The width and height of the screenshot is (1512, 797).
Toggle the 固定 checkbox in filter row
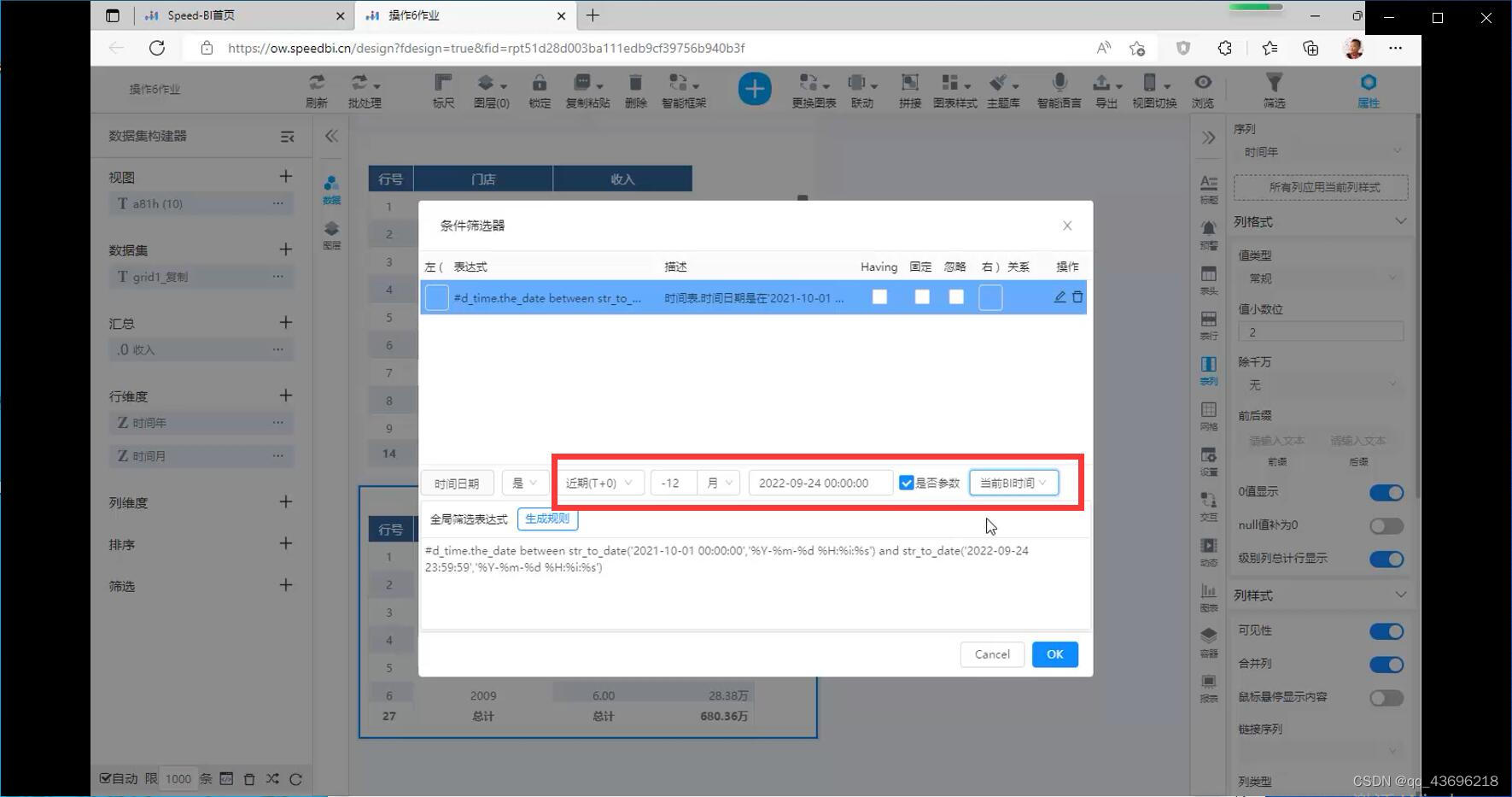(922, 297)
